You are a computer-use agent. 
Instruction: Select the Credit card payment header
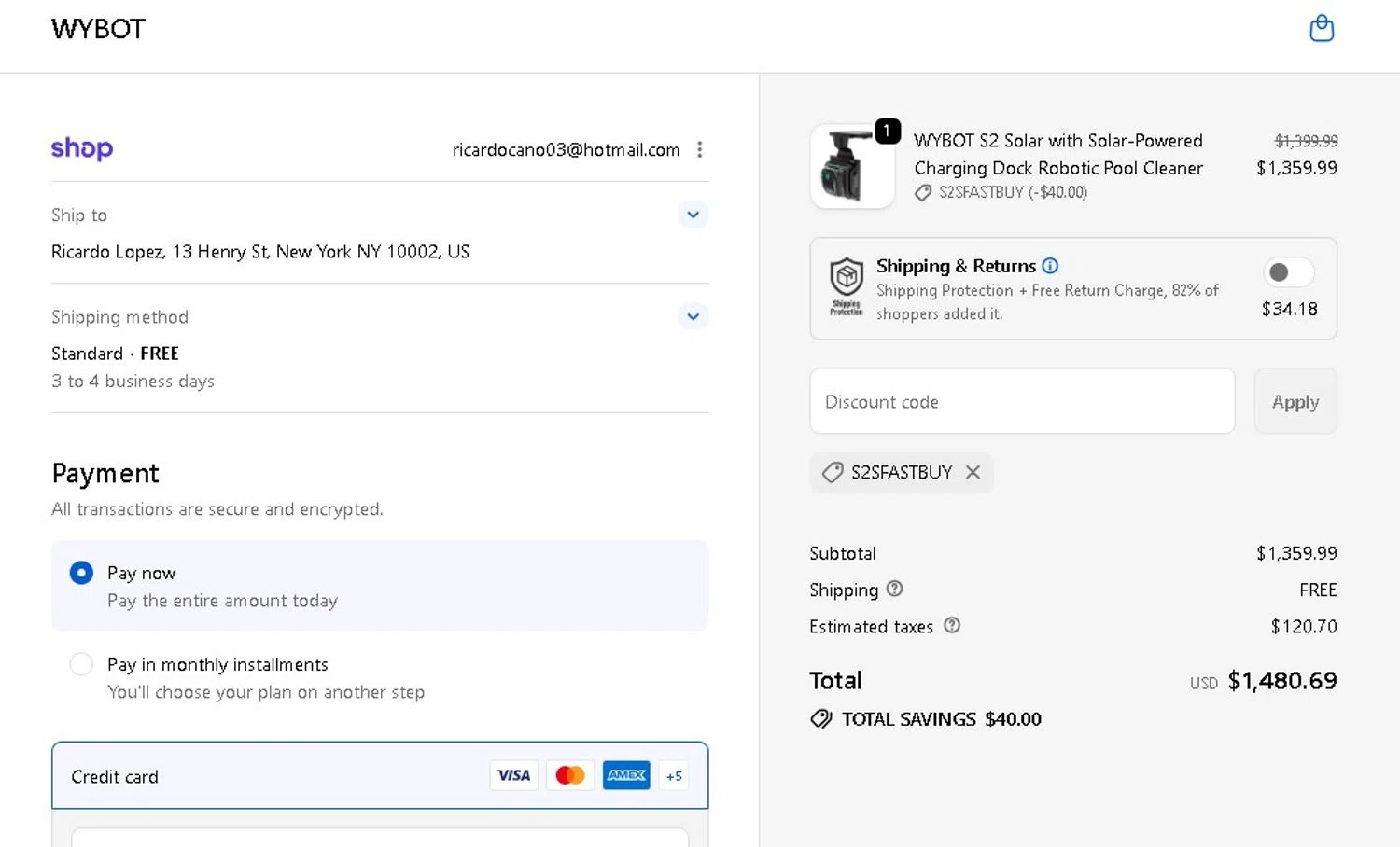380,775
